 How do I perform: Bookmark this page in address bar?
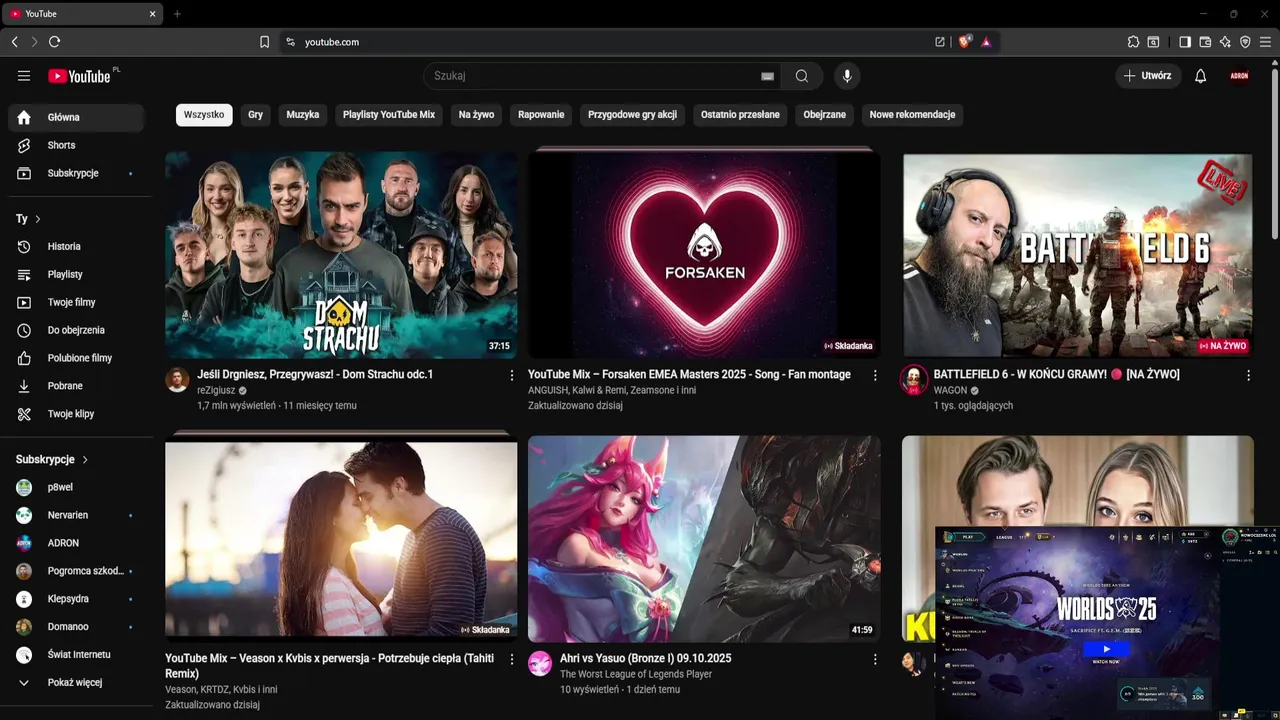265,42
